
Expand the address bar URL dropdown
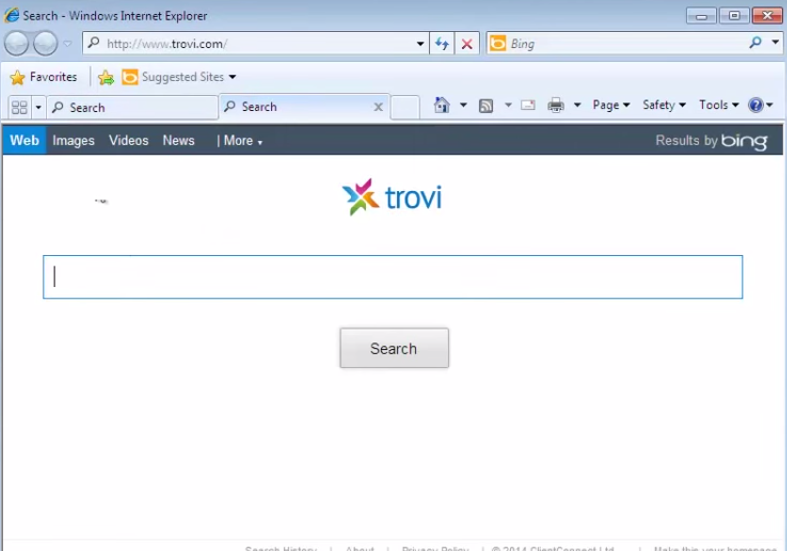click(x=421, y=44)
